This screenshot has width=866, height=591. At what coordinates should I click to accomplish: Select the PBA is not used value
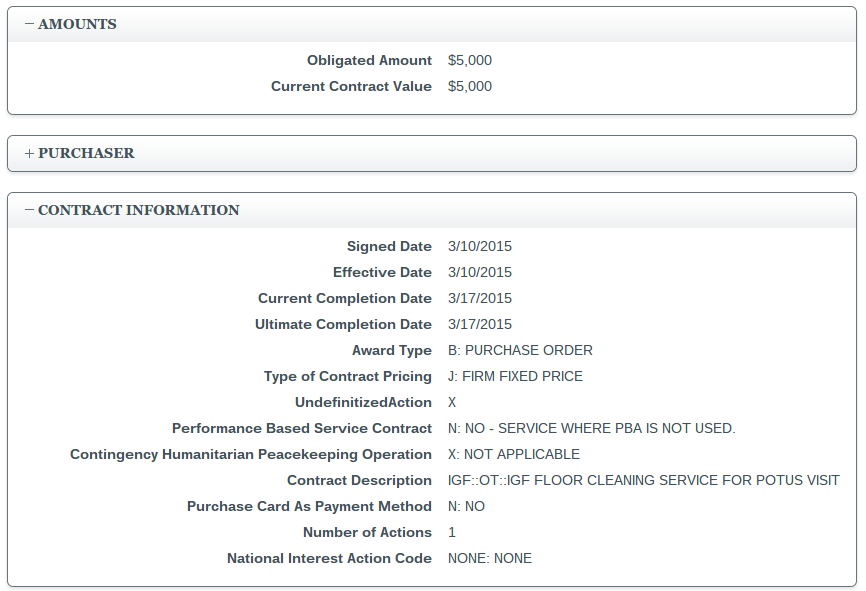click(591, 428)
